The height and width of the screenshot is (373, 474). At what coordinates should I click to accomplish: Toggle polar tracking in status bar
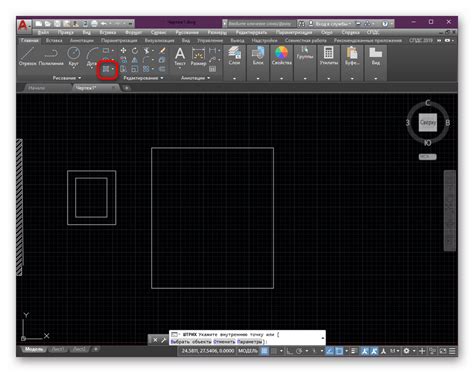(x=299, y=351)
